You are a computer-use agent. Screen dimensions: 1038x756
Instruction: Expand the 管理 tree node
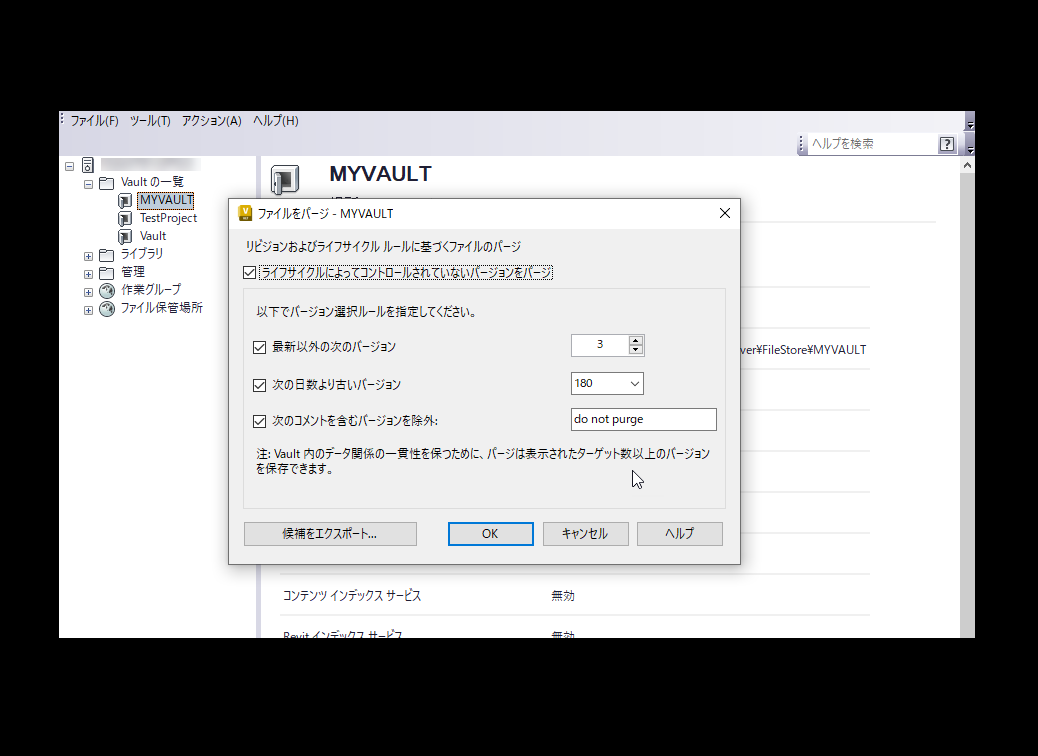pos(88,274)
